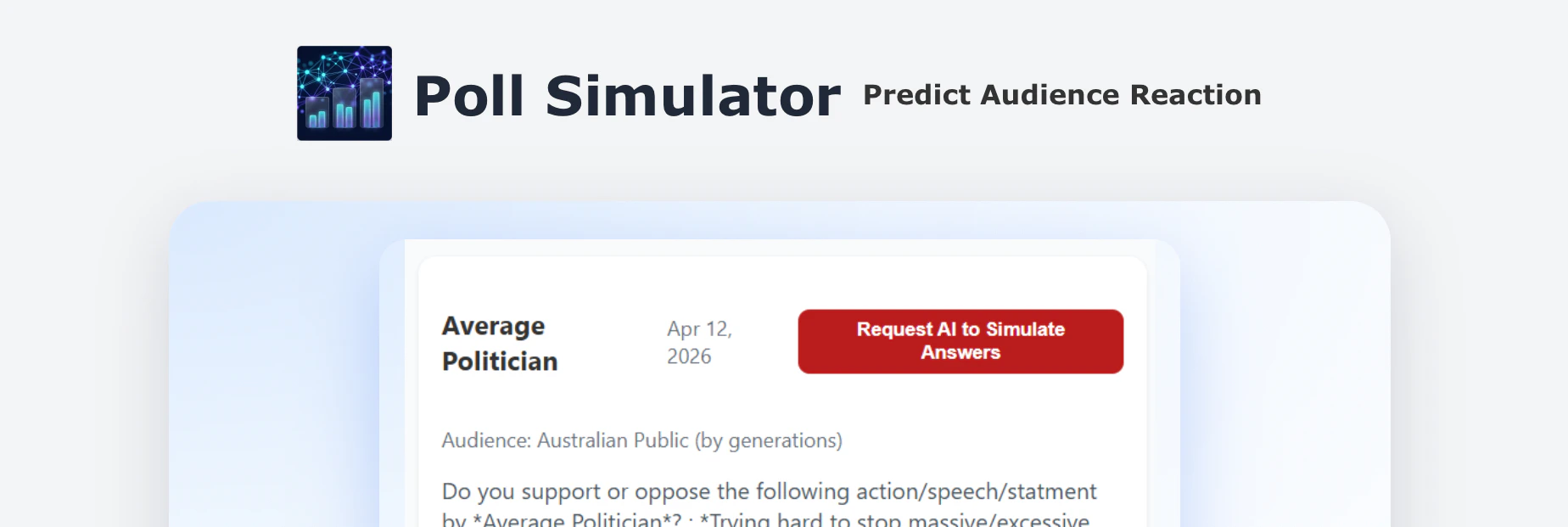Click the Predict Audience Reaction tagline
The width and height of the screenshot is (1568, 527).
tap(1061, 95)
